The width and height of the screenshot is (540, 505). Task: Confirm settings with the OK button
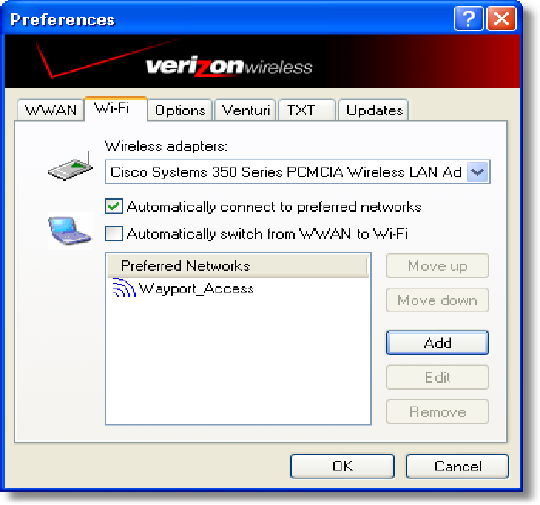342,466
